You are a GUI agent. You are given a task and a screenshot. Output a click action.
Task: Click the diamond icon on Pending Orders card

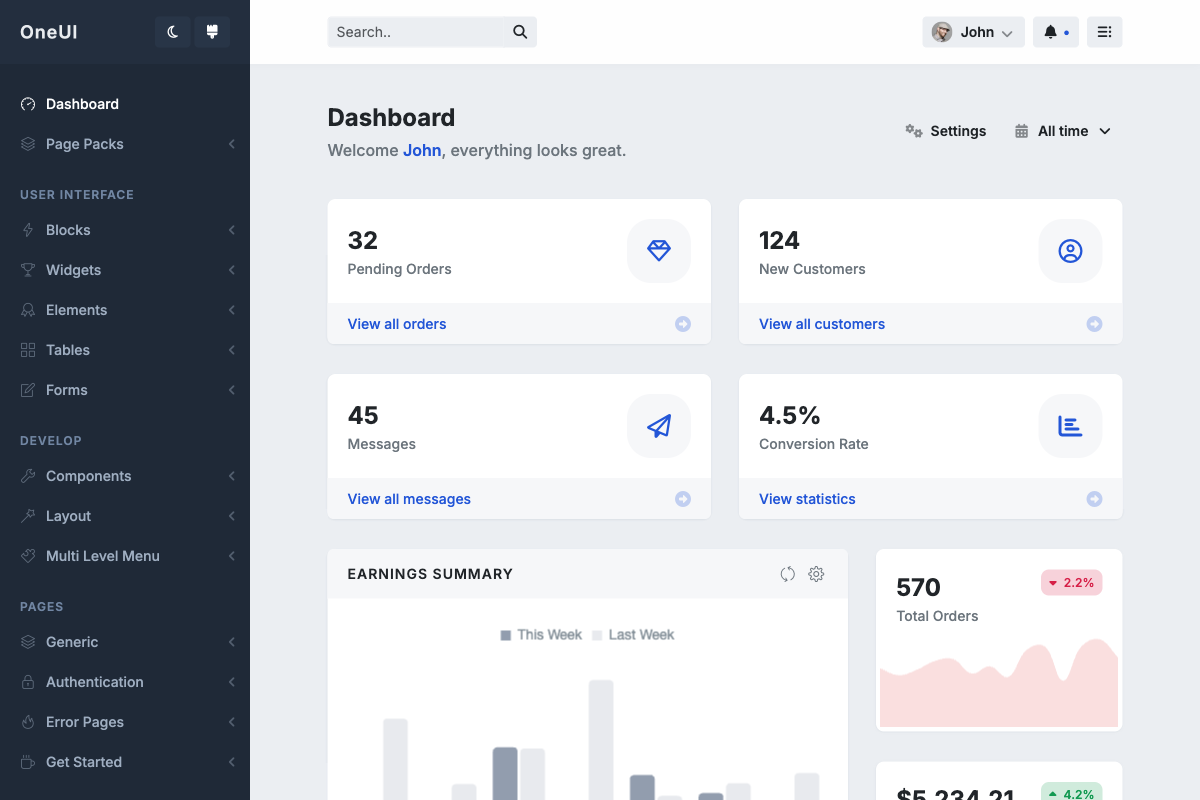[x=659, y=251]
